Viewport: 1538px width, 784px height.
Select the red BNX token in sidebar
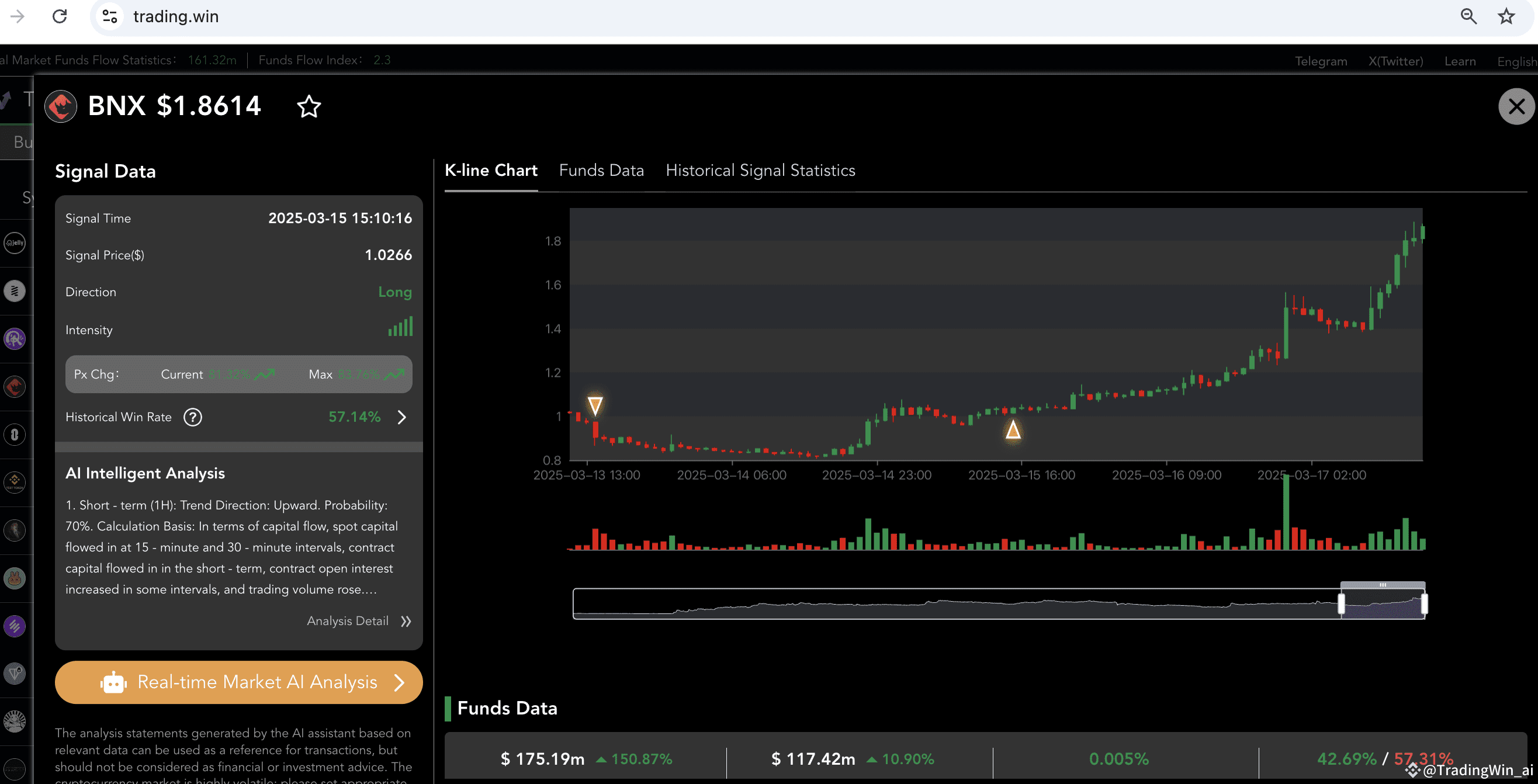pos(15,386)
